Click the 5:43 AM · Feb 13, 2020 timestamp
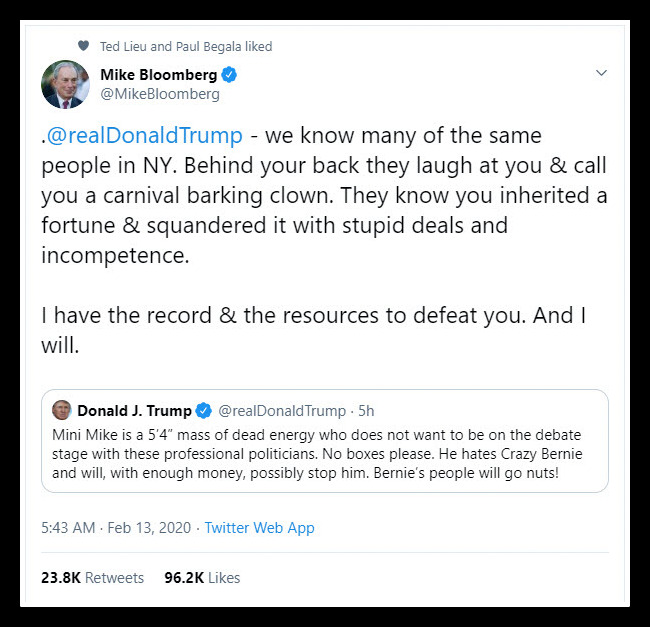 (114, 527)
